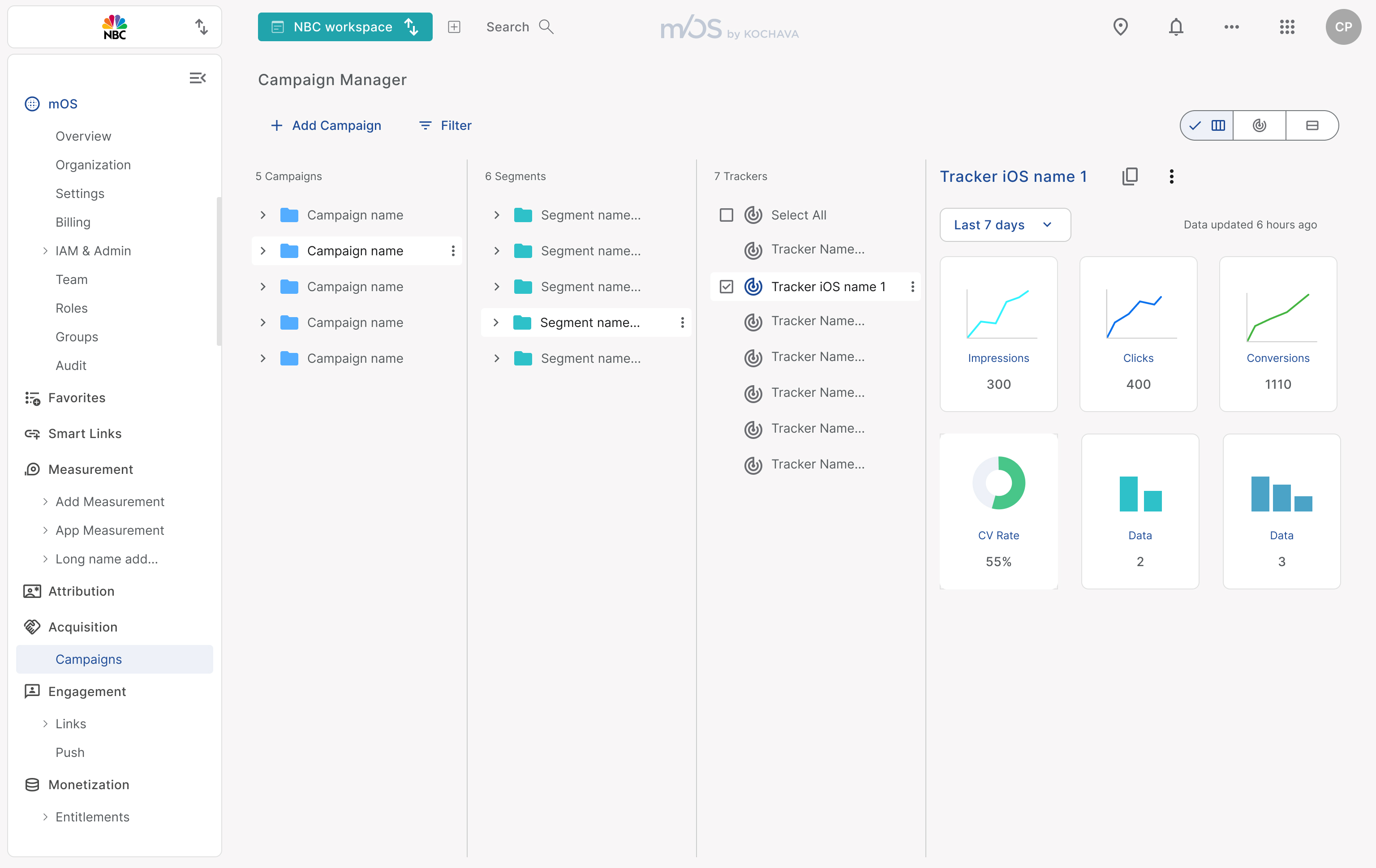Screen dimensions: 1376x868
Task: Expand IAM & Admin in sidebar
Action: pyautogui.click(x=45, y=251)
